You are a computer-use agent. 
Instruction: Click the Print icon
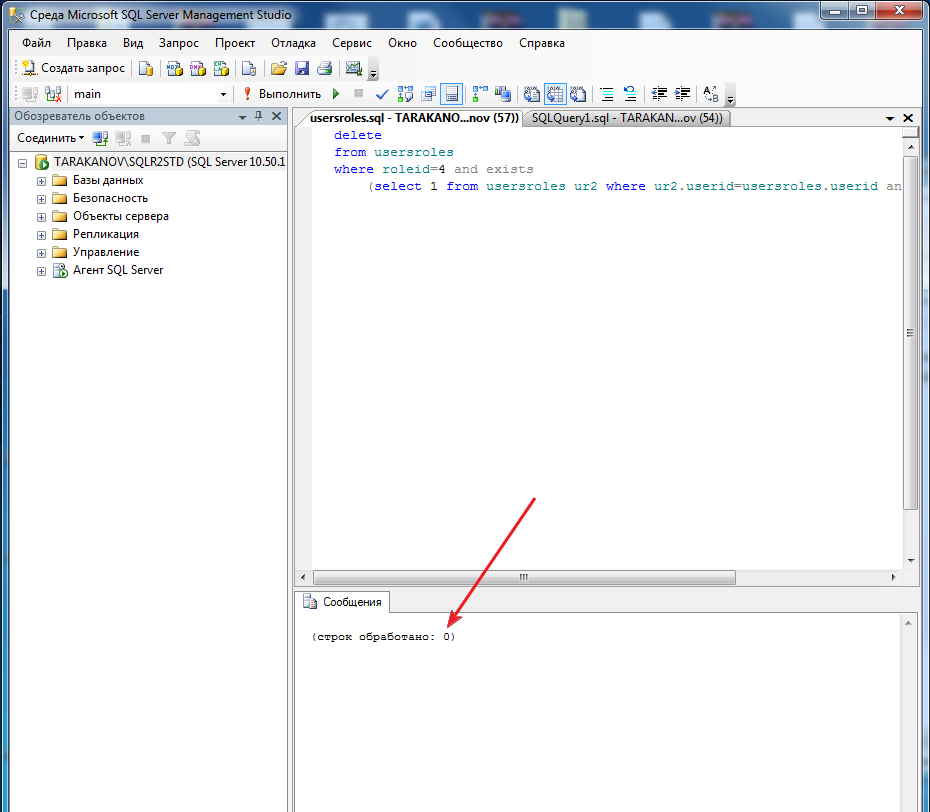[x=324, y=68]
